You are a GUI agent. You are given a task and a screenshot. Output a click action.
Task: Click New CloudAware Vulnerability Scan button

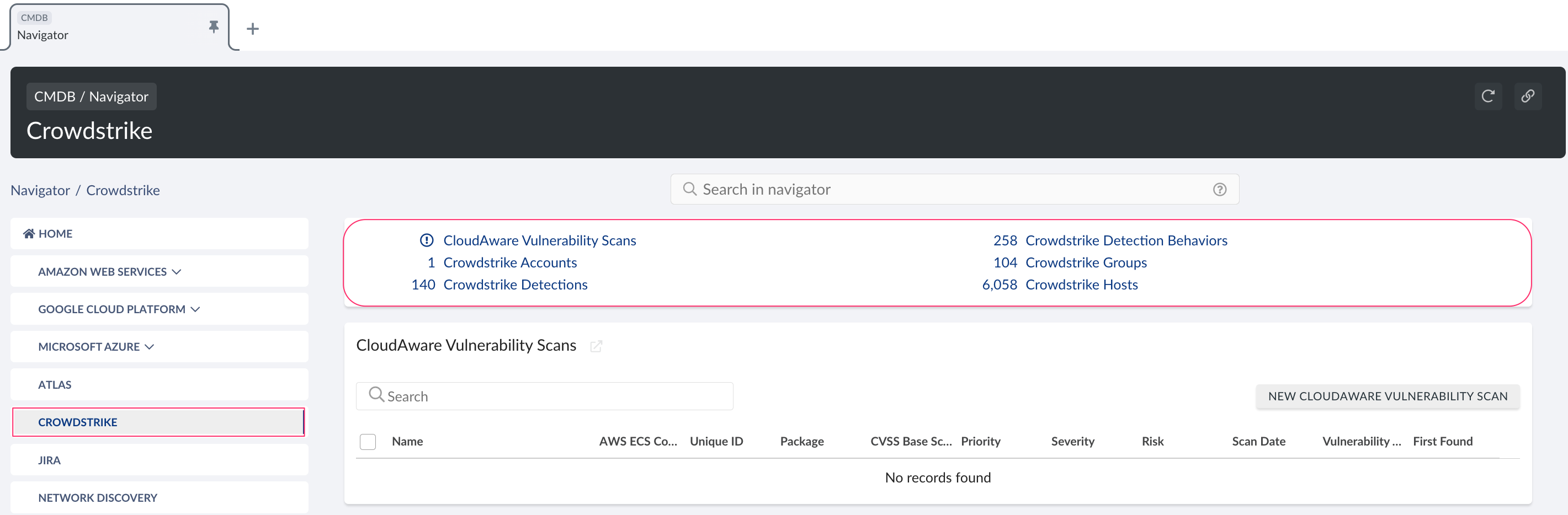[x=1387, y=396]
